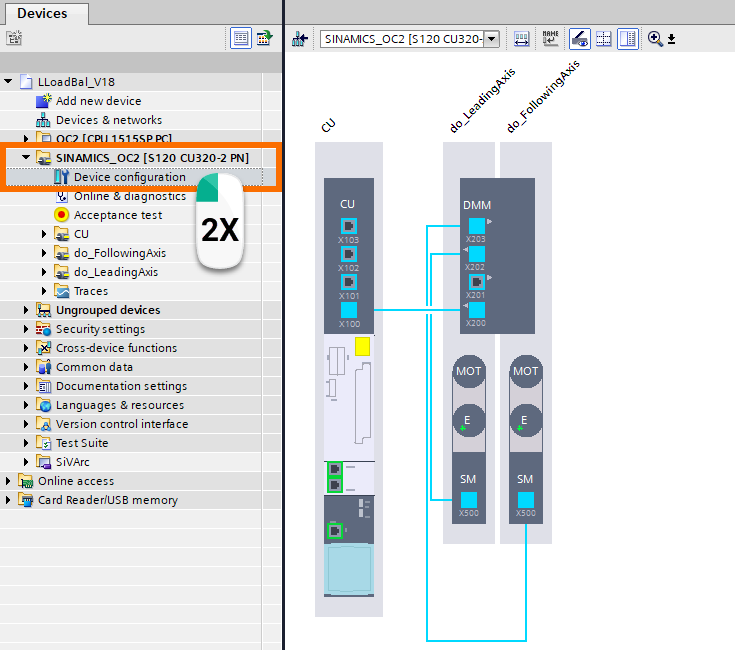Select CU port X102

348,254
